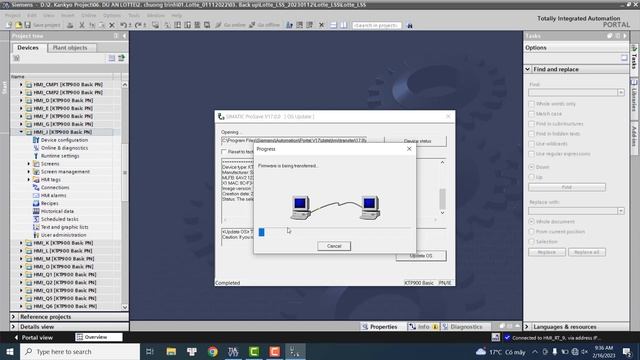Expand HMI_D [KTP900 Basic PN] node
The image size is (640, 360).
(21, 100)
